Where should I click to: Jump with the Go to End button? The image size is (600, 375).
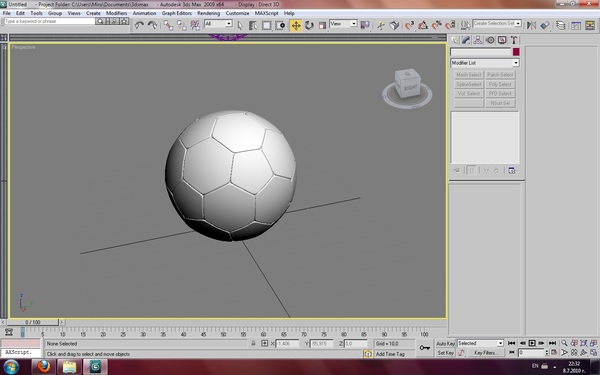tap(552, 343)
